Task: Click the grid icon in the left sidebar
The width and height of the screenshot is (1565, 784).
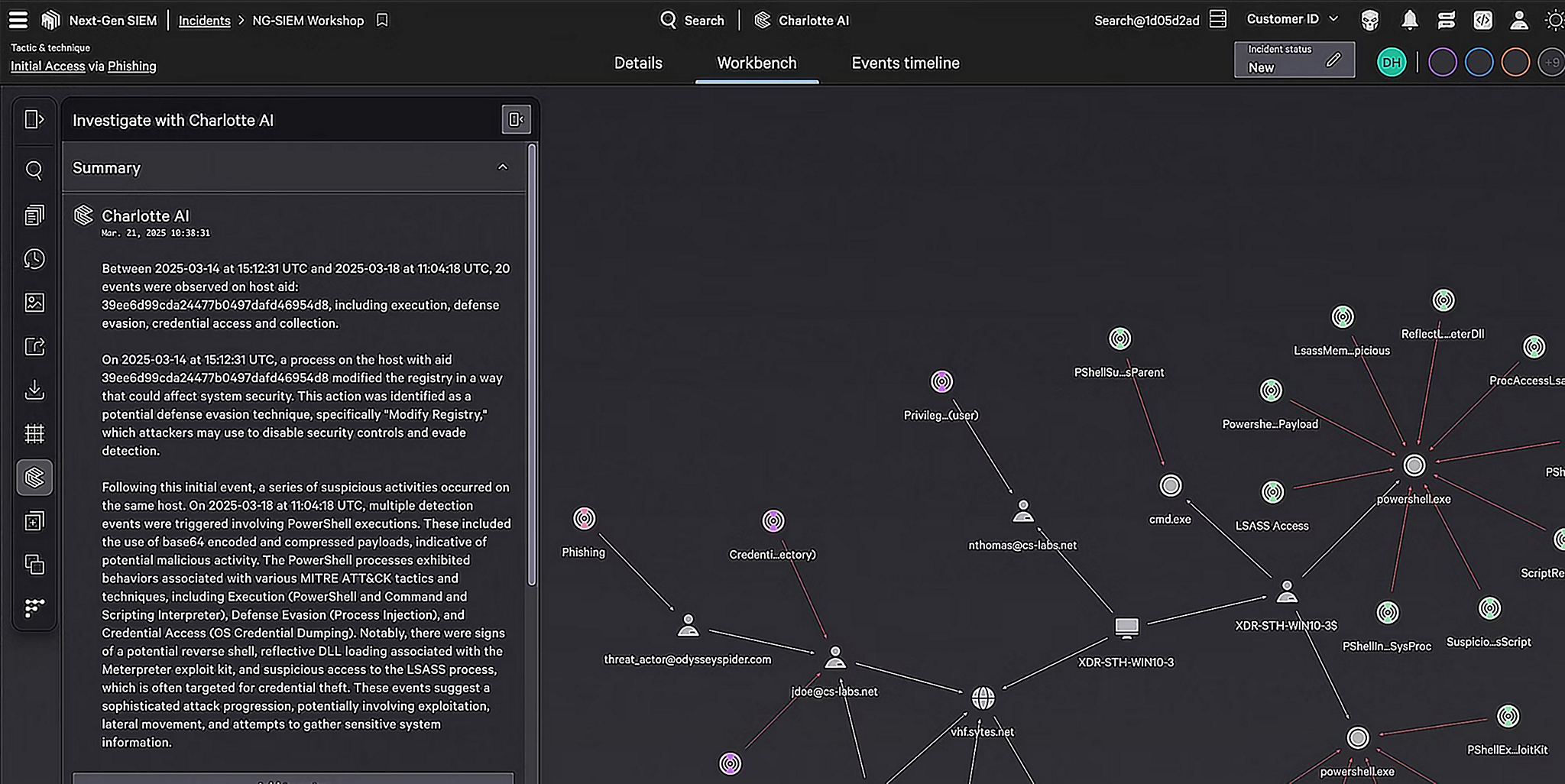Action: tap(34, 433)
